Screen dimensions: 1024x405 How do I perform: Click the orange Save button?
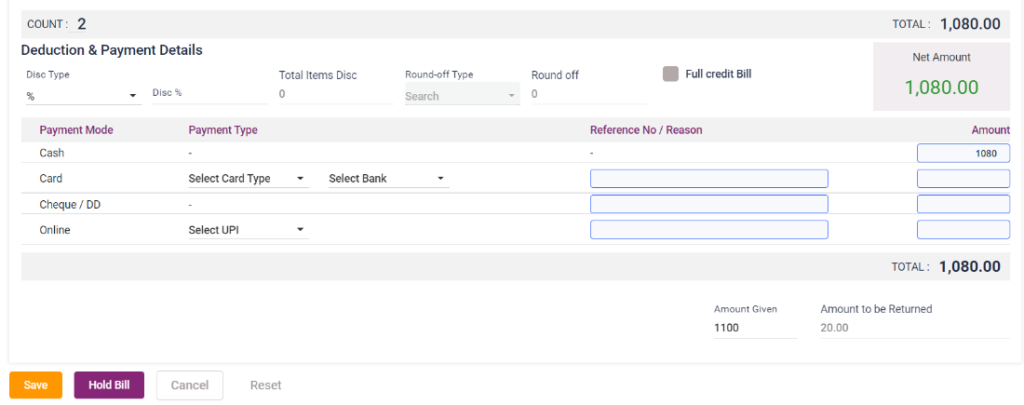pyautogui.click(x=36, y=385)
